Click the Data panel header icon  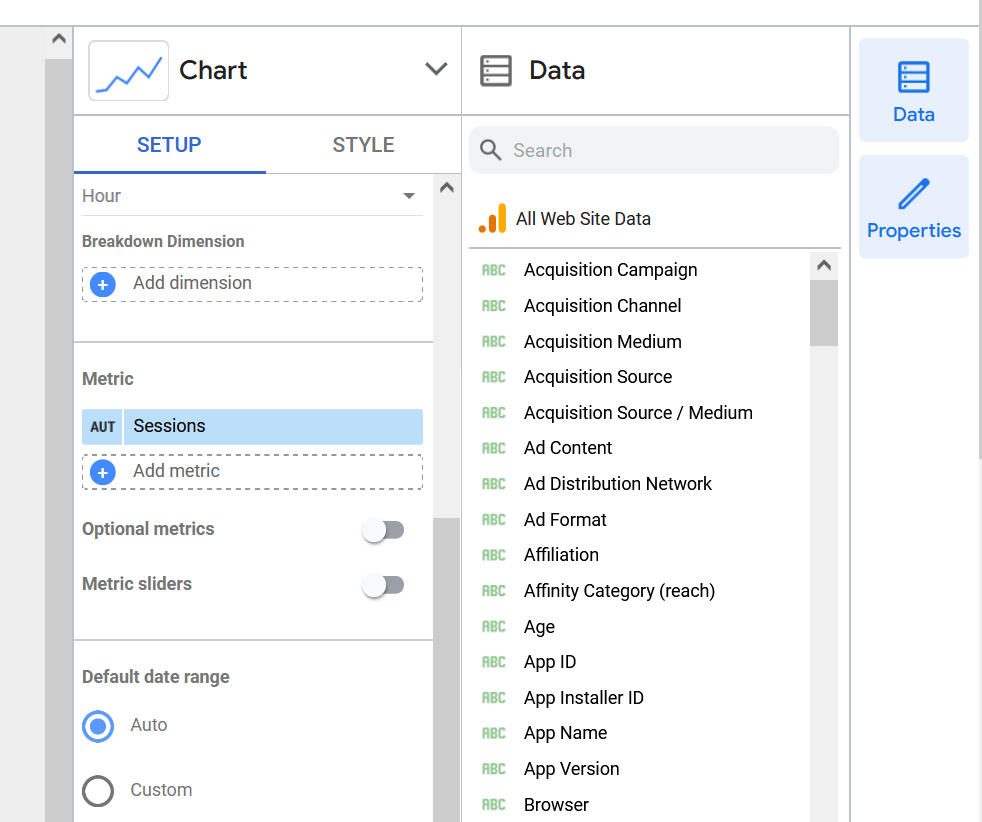496,69
